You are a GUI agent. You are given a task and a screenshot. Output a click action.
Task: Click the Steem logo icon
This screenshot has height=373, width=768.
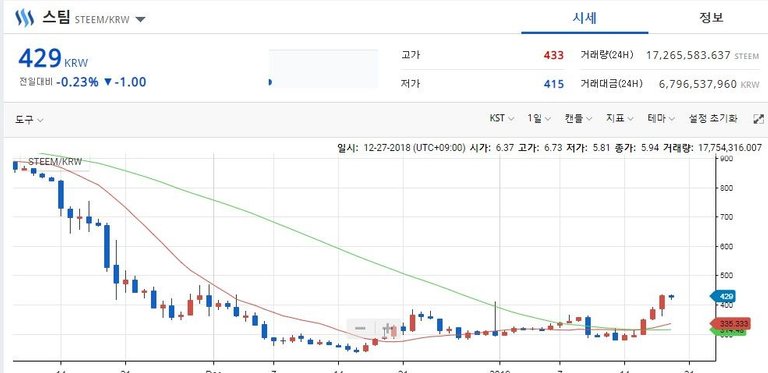pyautogui.click(x=24, y=19)
